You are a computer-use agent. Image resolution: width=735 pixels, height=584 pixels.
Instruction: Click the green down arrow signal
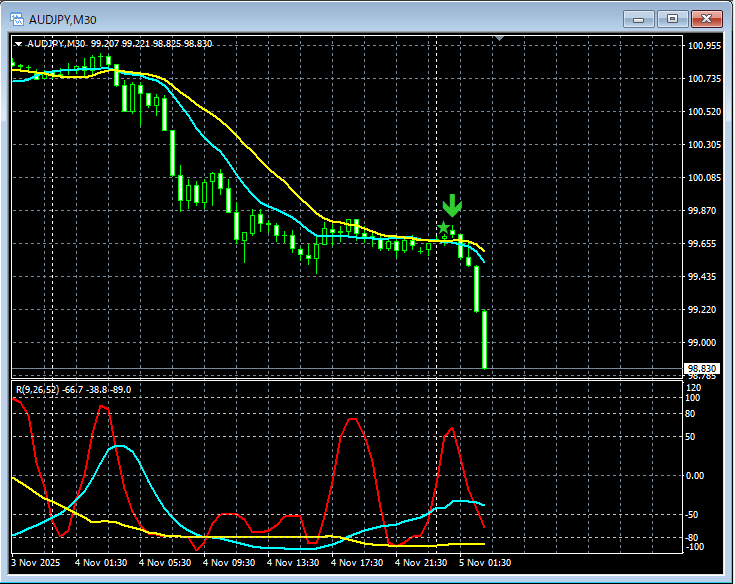[x=452, y=206]
